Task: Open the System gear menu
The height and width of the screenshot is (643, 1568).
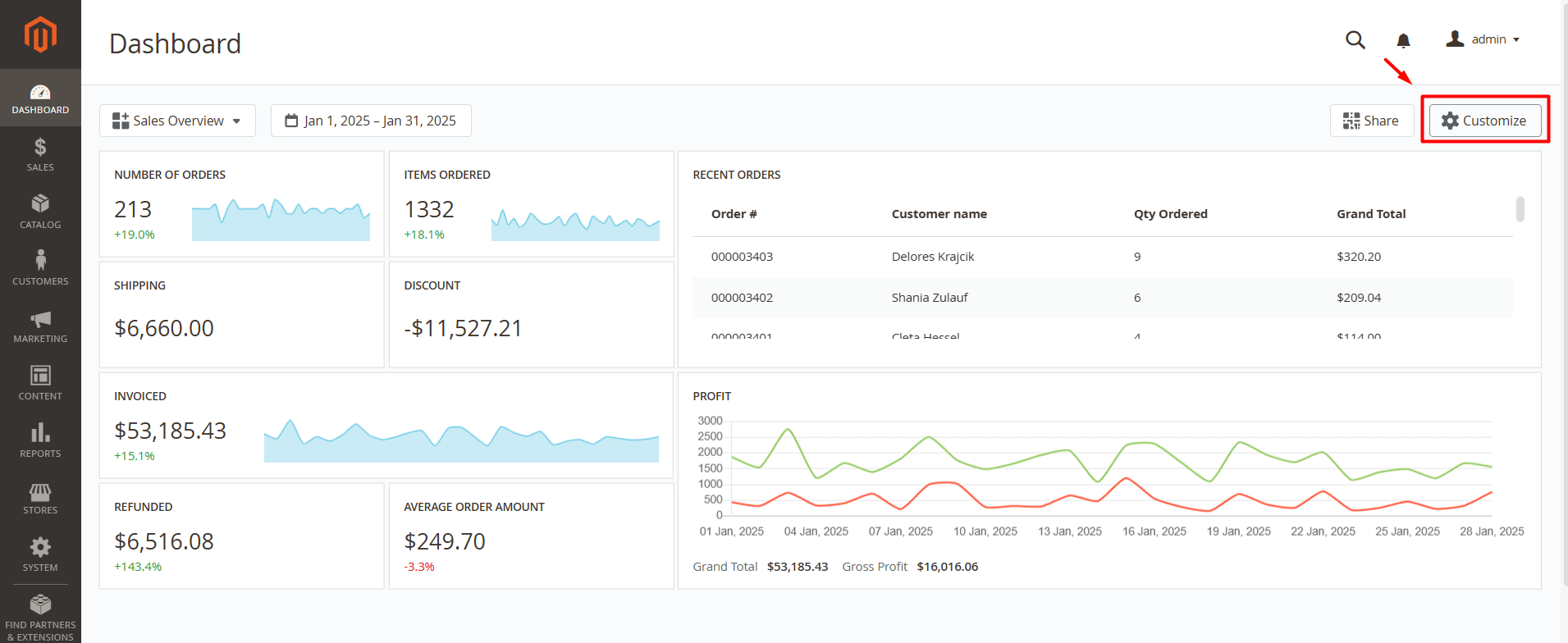Action: 40,554
